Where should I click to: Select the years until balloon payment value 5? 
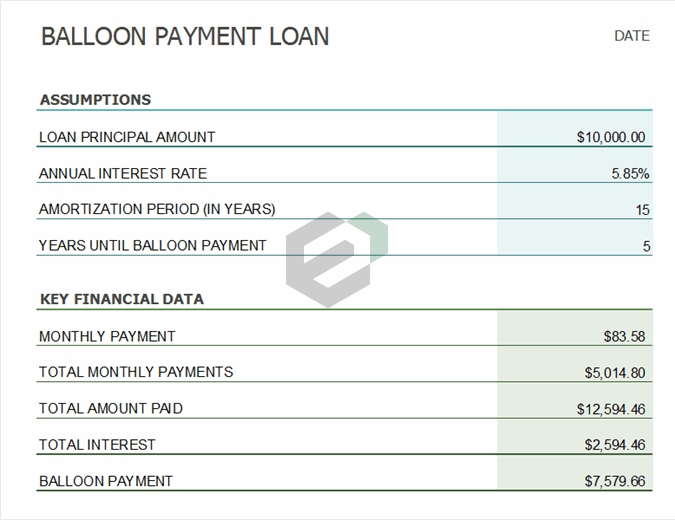646,246
